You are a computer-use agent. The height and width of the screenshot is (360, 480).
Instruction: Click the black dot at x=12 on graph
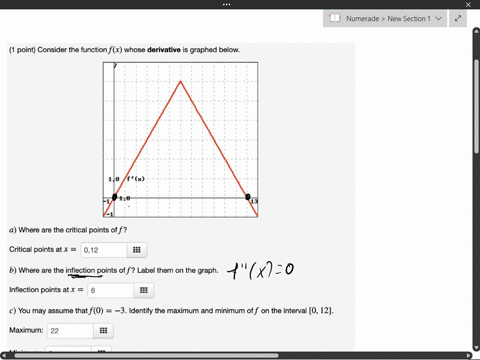click(x=248, y=197)
